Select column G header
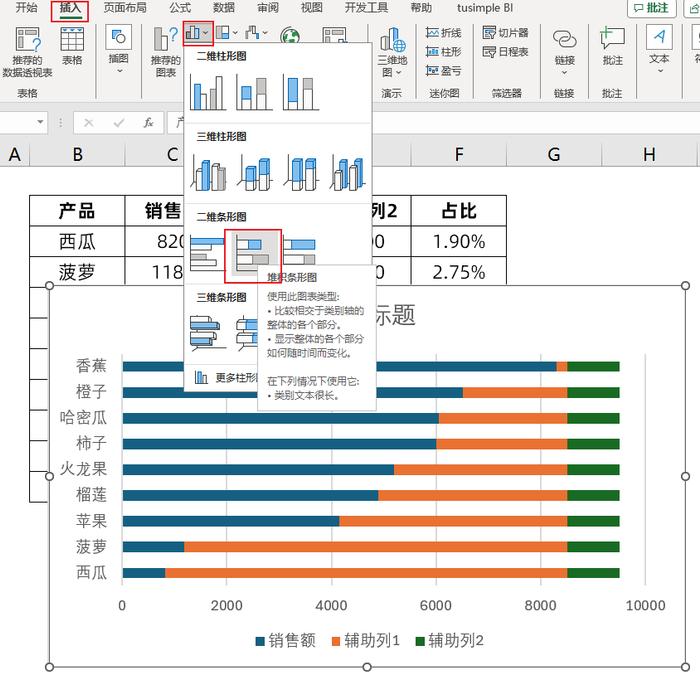 click(x=554, y=155)
